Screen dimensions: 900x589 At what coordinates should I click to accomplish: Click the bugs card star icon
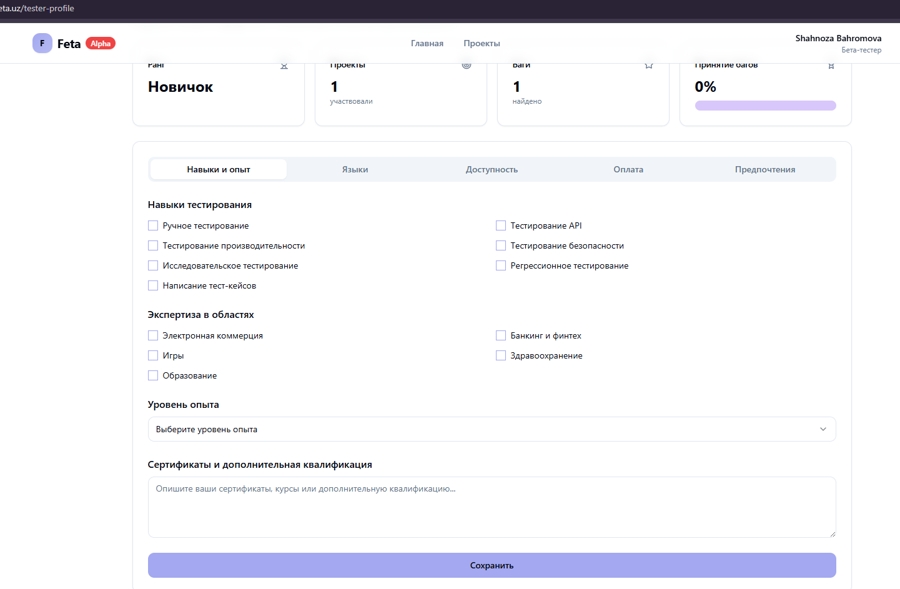tap(649, 66)
